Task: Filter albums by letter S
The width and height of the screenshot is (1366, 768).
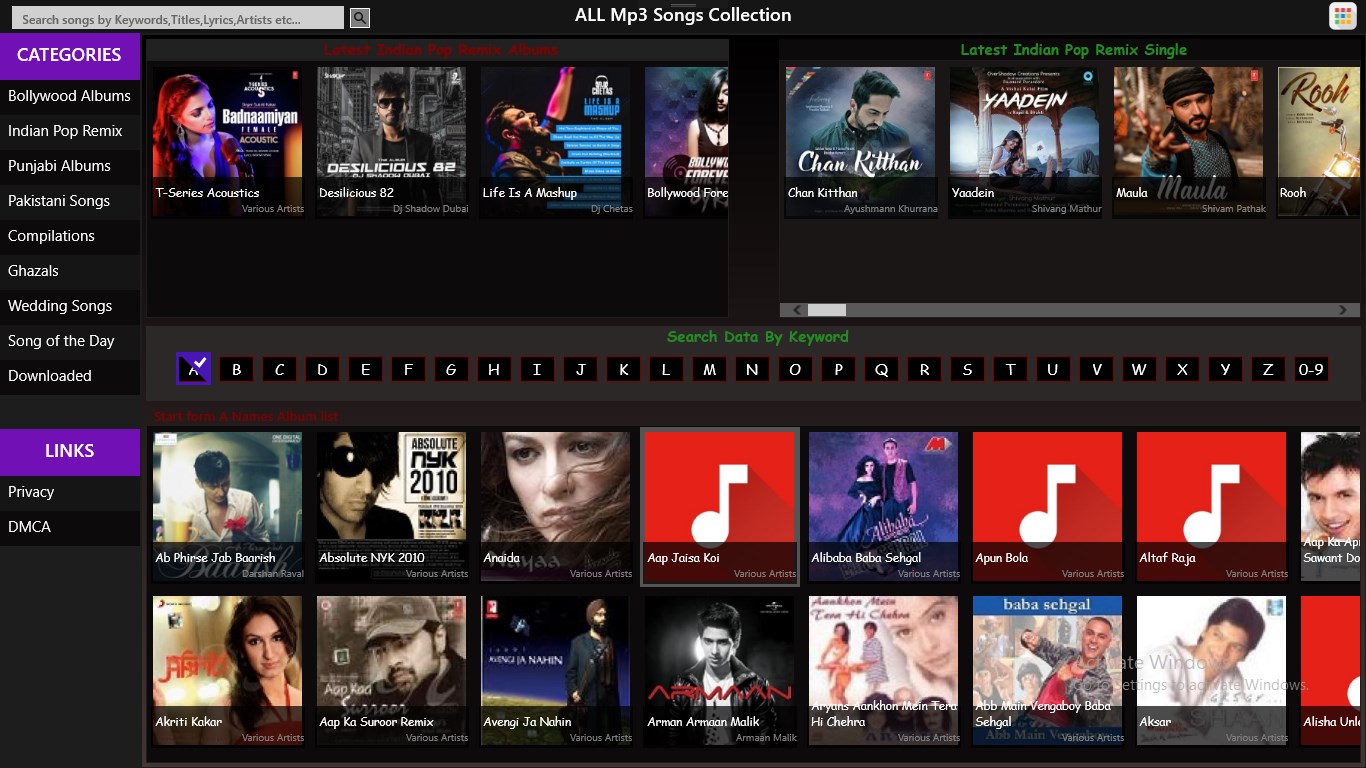Action: tap(967, 370)
